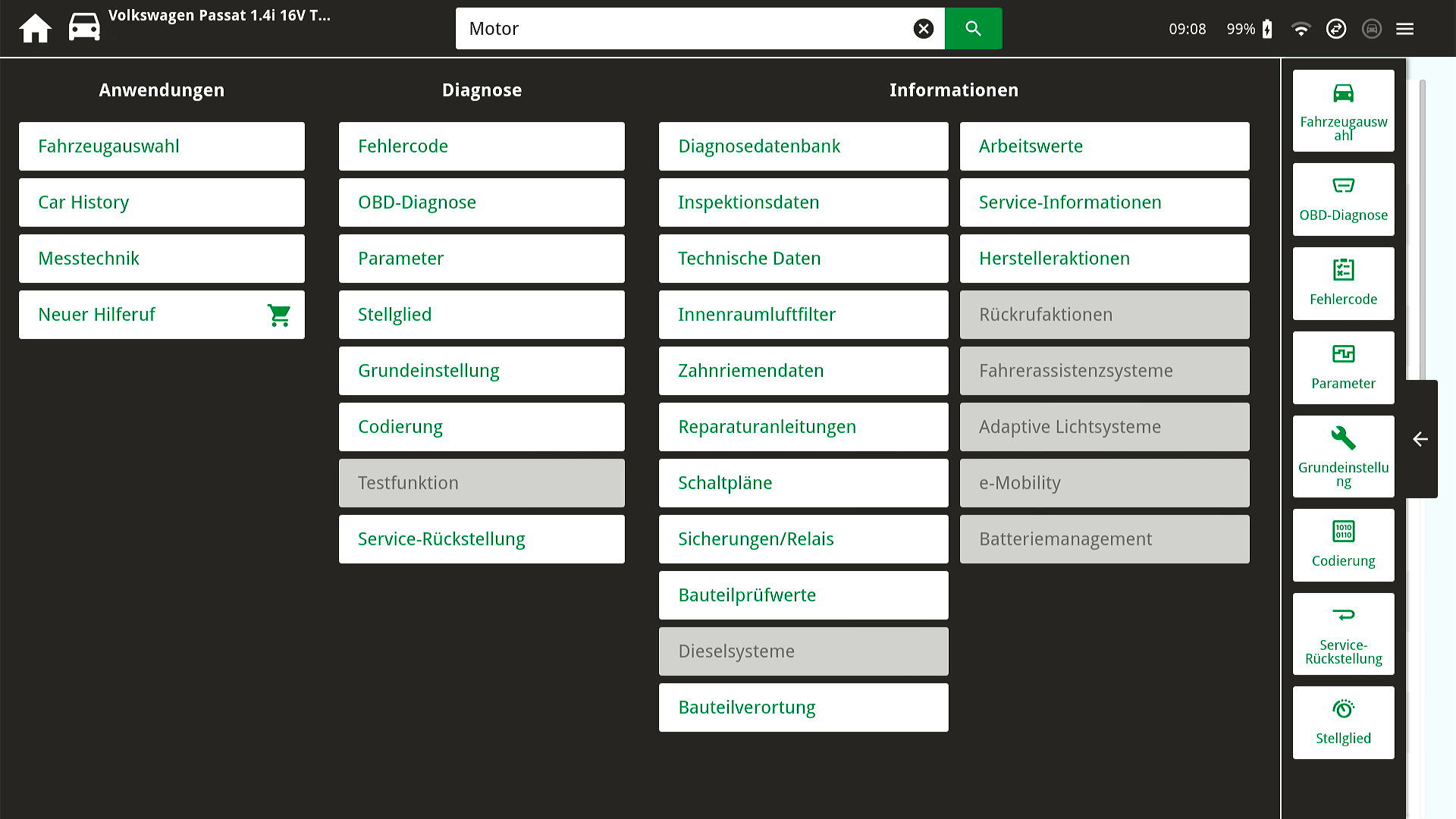Open the Schaltpläne information entry
The height and width of the screenshot is (819, 1456).
803,483
